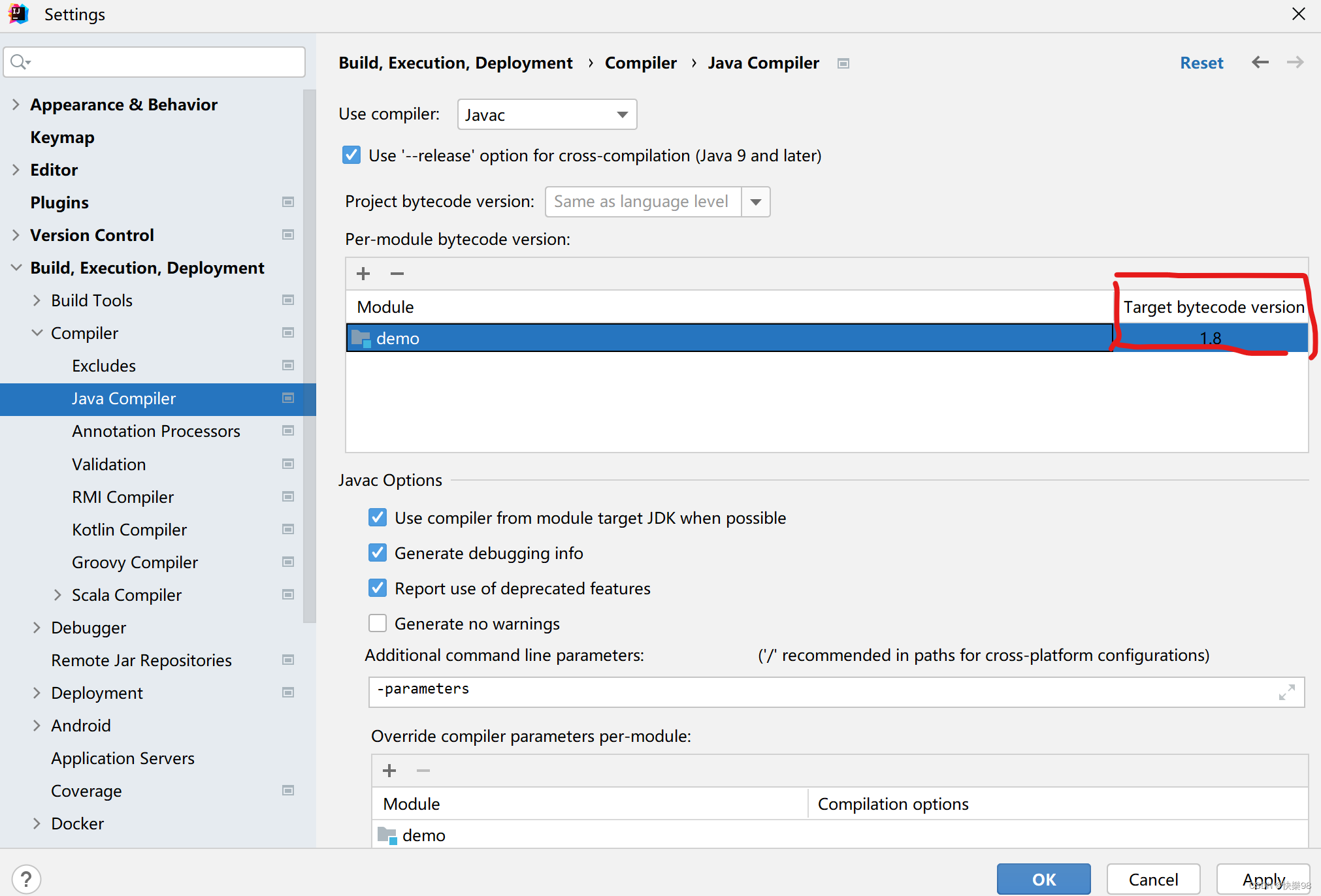1321x896 pixels.
Task: Click project-settings icon beside Java Compiler breadcrumb
Action: [843, 63]
